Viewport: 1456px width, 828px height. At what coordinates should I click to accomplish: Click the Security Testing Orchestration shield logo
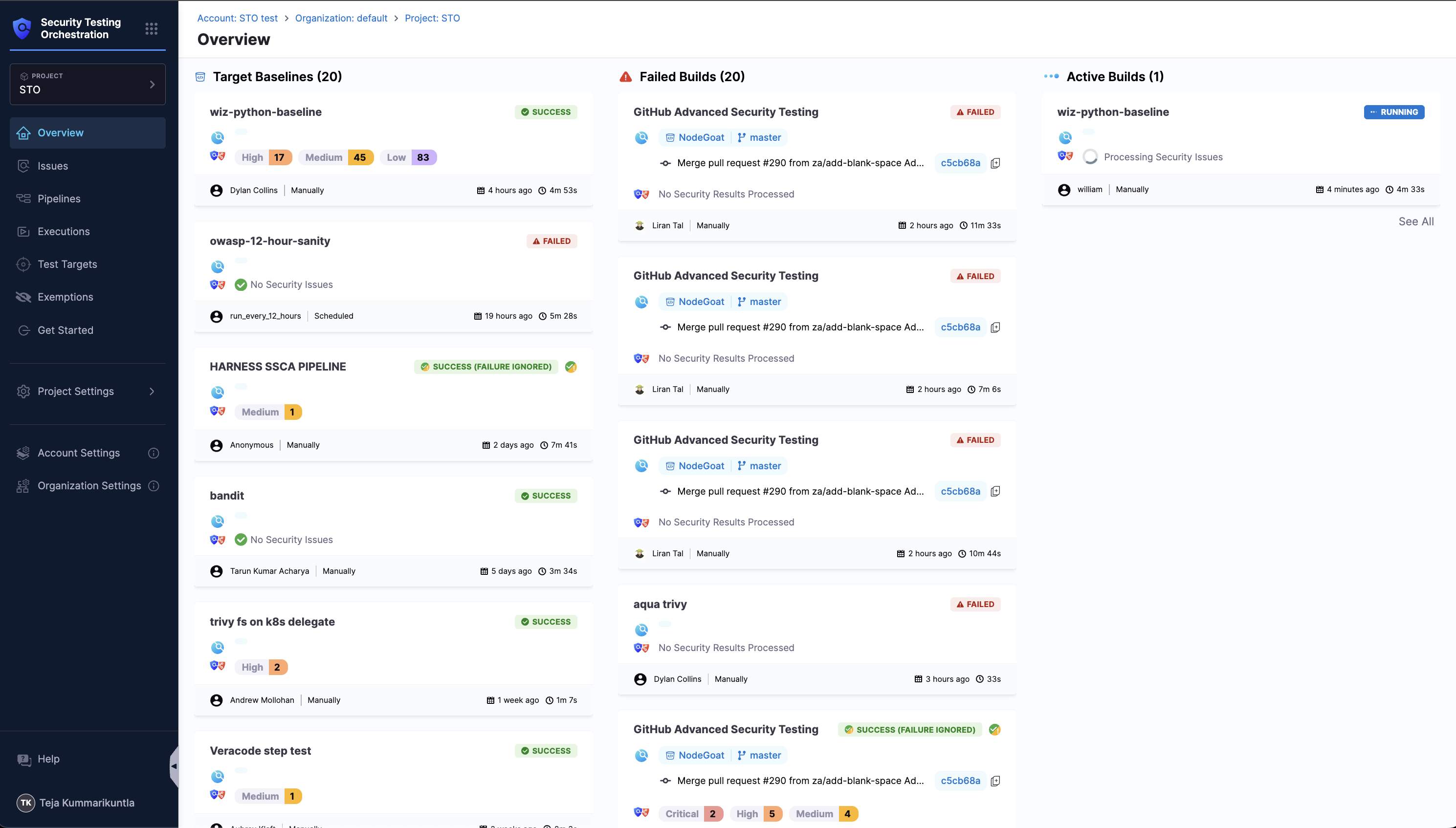coord(22,28)
